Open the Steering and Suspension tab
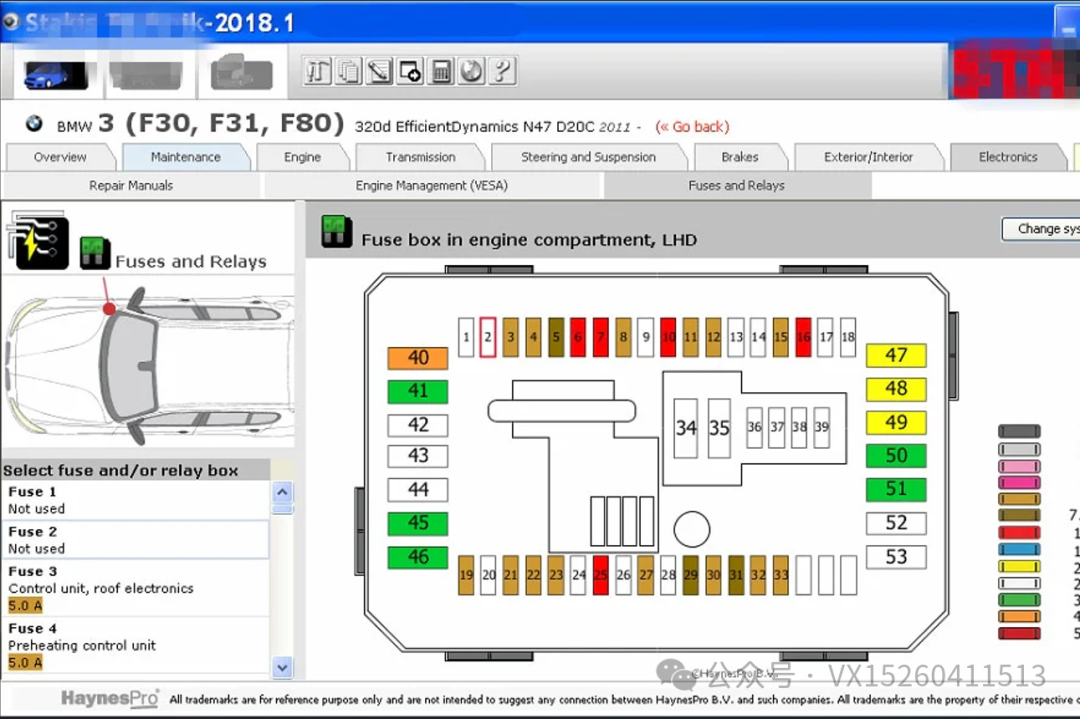This screenshot has width=1080, height=719. (588, 157)
